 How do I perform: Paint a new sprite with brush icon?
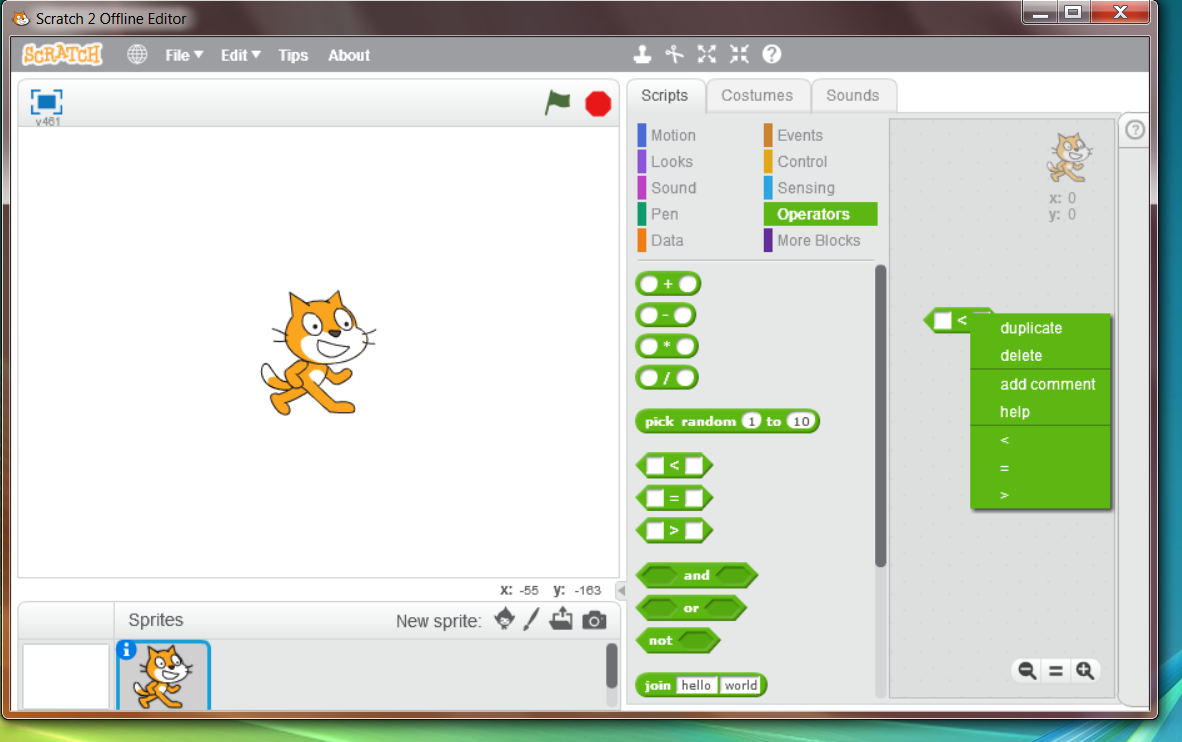click(x=531, y=620)
